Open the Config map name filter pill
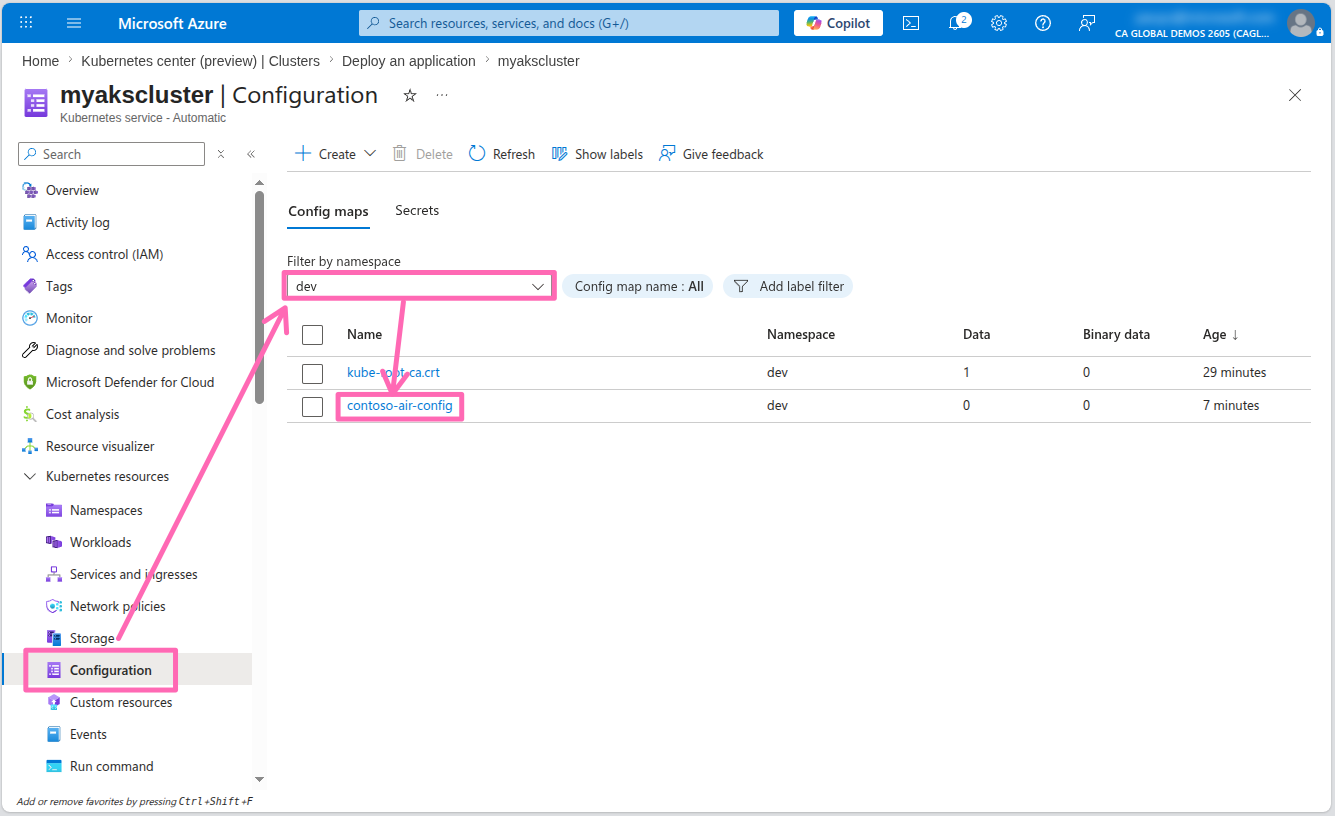The height and width of the screenshot is (816, 1335). pyautogui.click(x=638, y=286)
